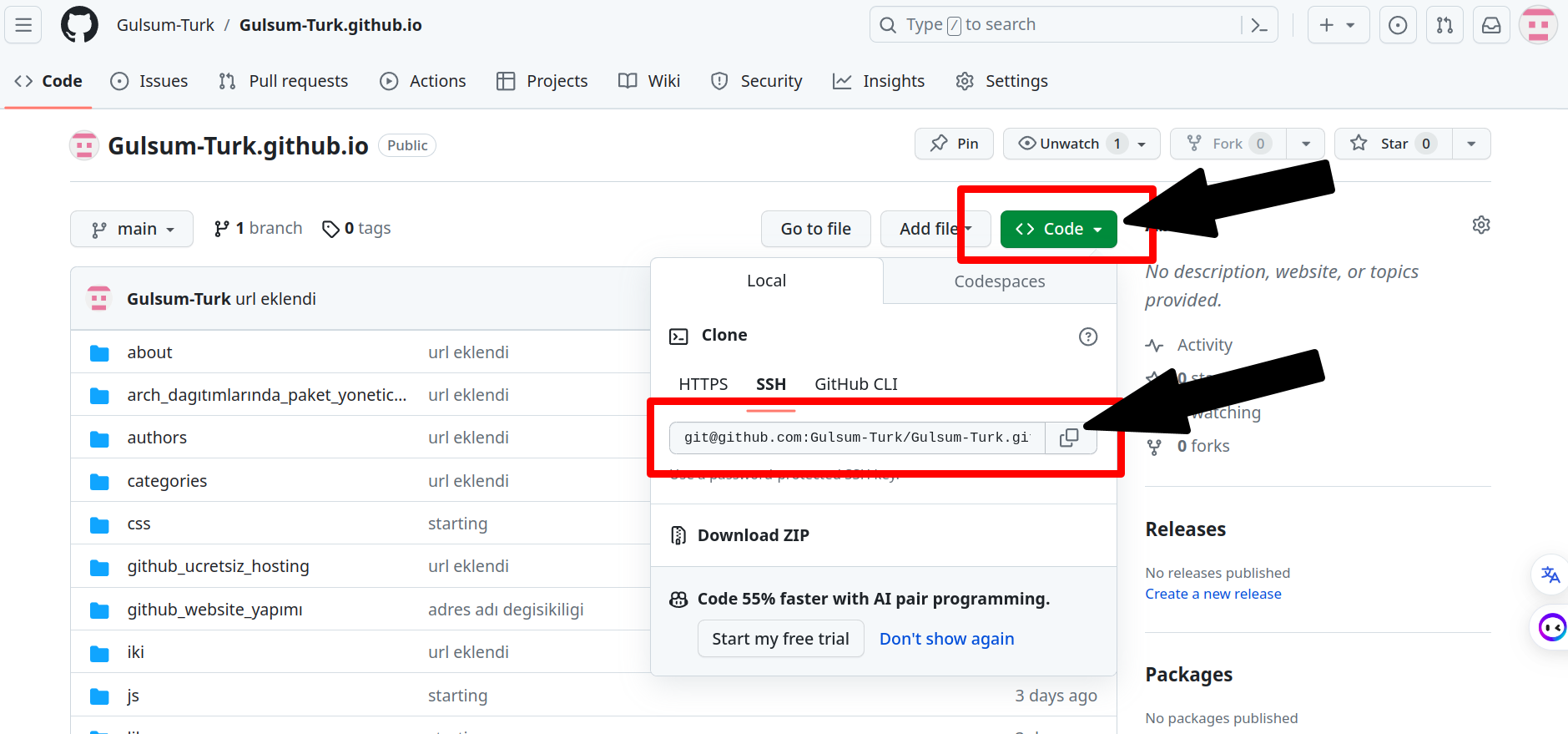Open the about folder
The image size is (1568, 734).
[149, 352]
